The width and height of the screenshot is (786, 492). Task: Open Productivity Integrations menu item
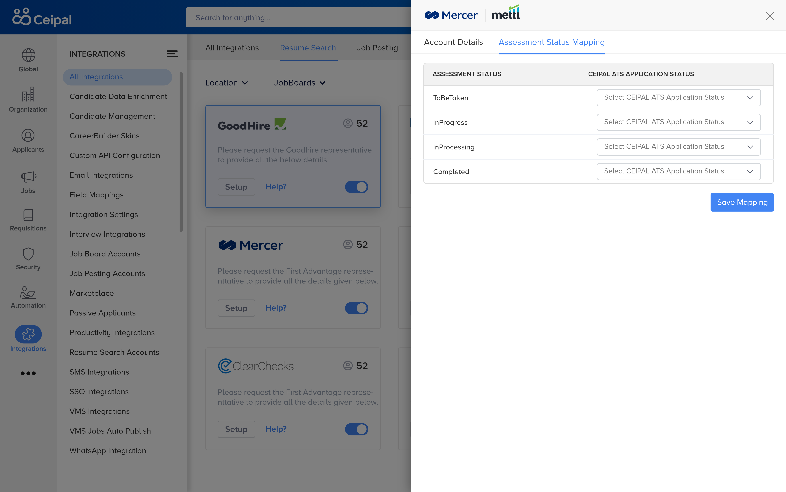coord(112,333)
